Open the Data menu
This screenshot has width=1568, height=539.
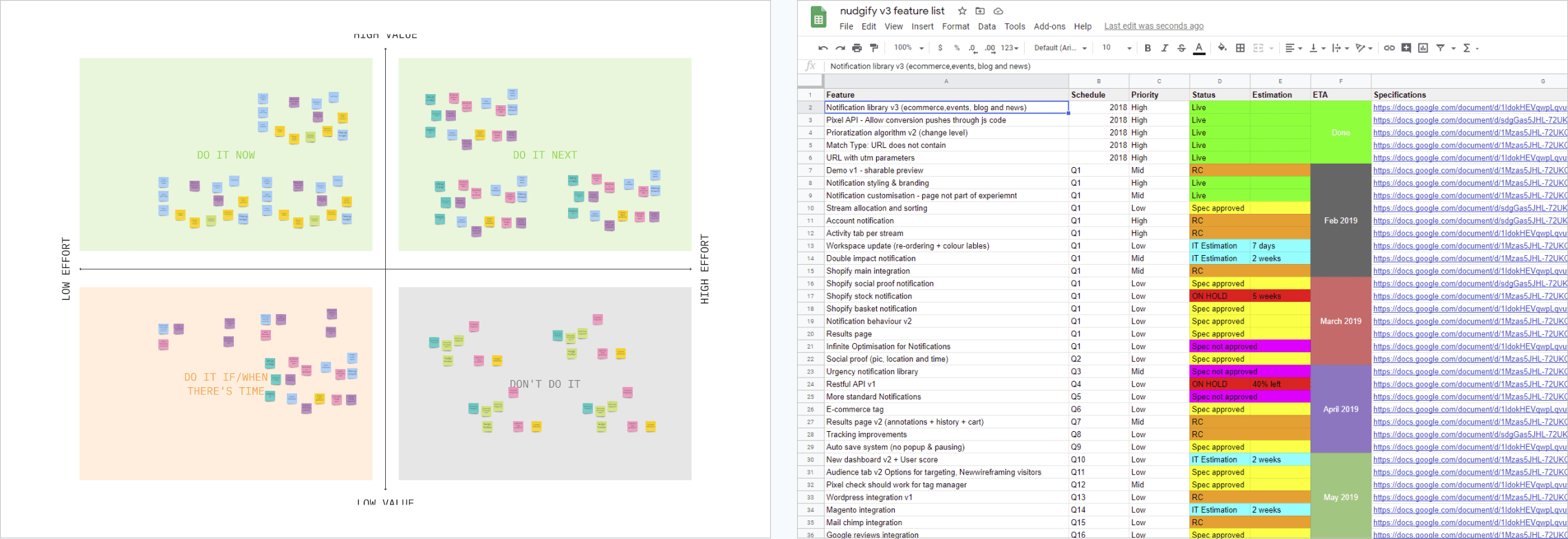point(987,27)
